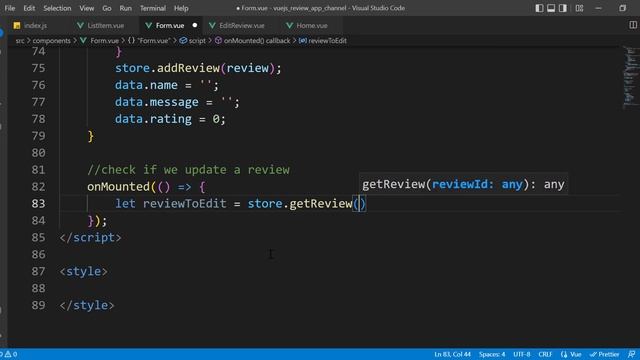Open the Terminal menu
The width and height of the screenshot is (640, 360).
coord(153,8)
